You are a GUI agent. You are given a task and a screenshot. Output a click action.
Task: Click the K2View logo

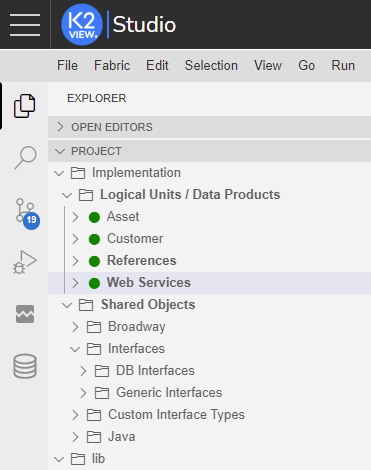tap(82, 25)
